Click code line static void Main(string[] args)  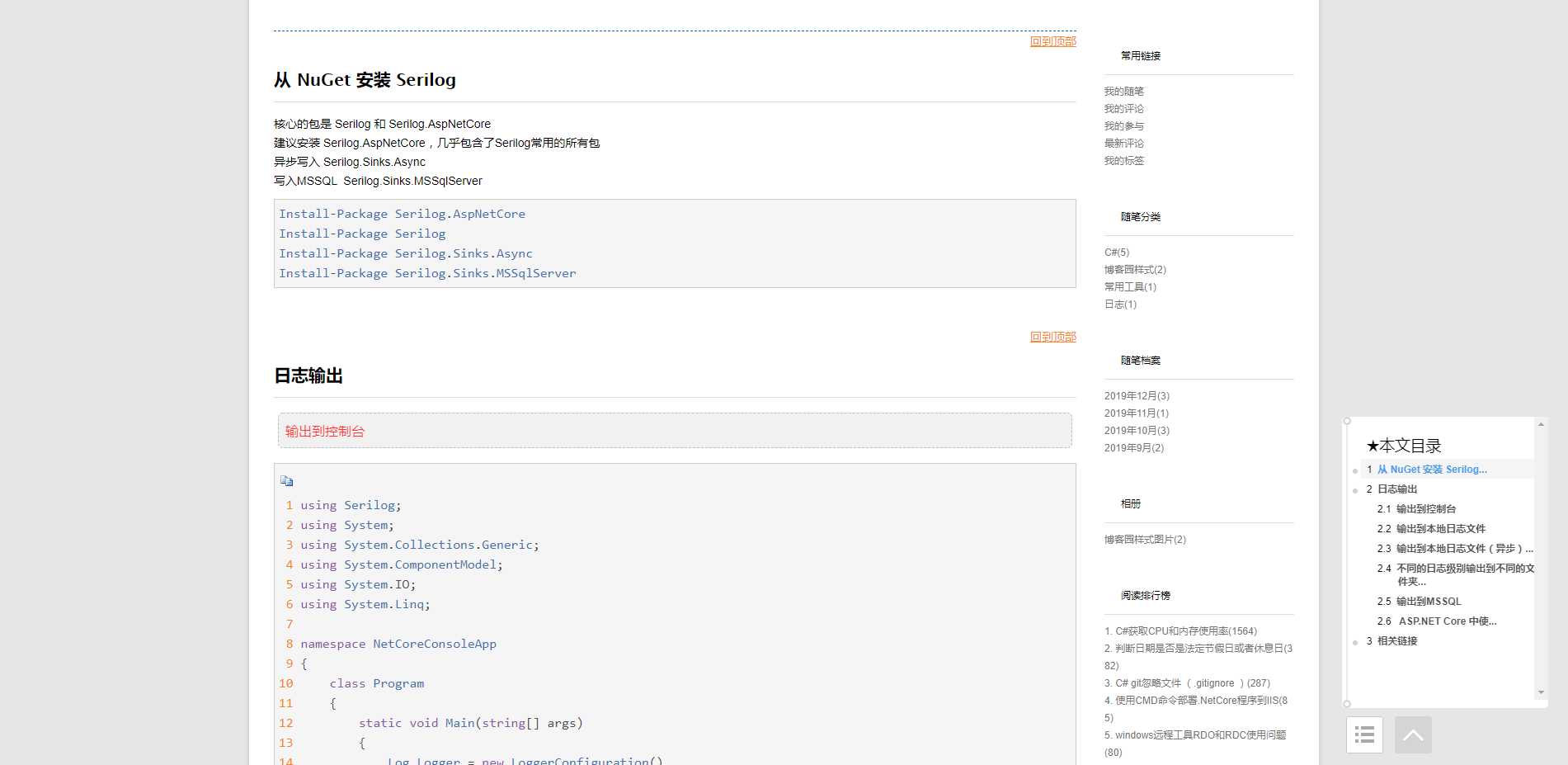[x=471, y=723]
